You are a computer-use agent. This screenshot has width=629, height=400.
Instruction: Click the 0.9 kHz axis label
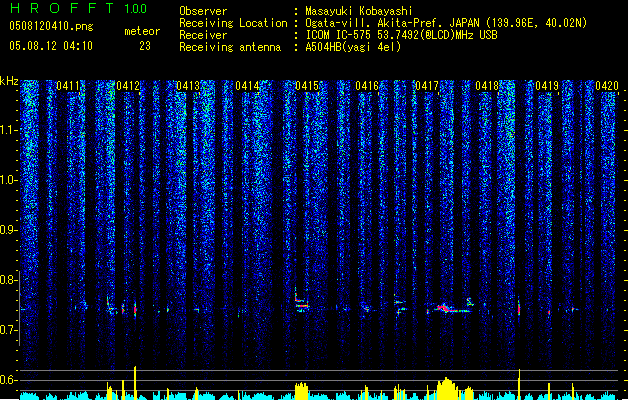pyautogui.click(x=7, y=230)
